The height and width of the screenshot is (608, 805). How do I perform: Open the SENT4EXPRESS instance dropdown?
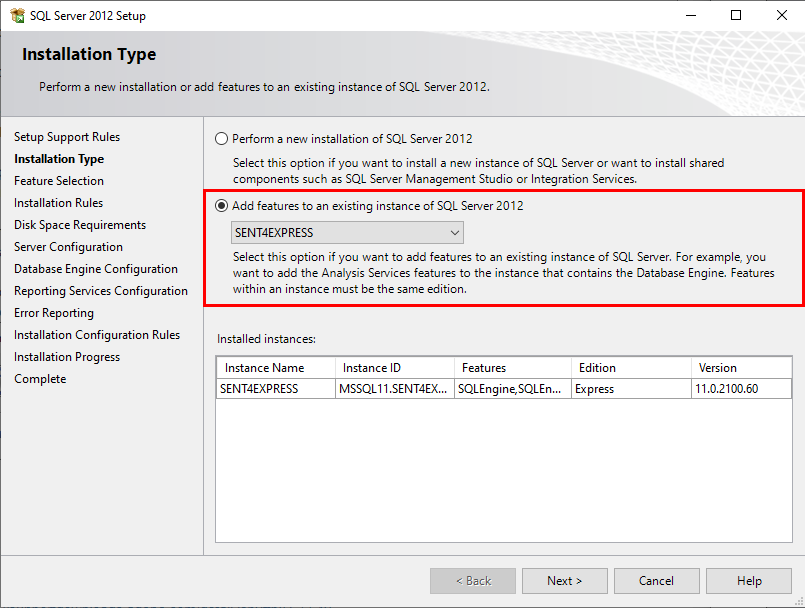(x=347, y=232)
